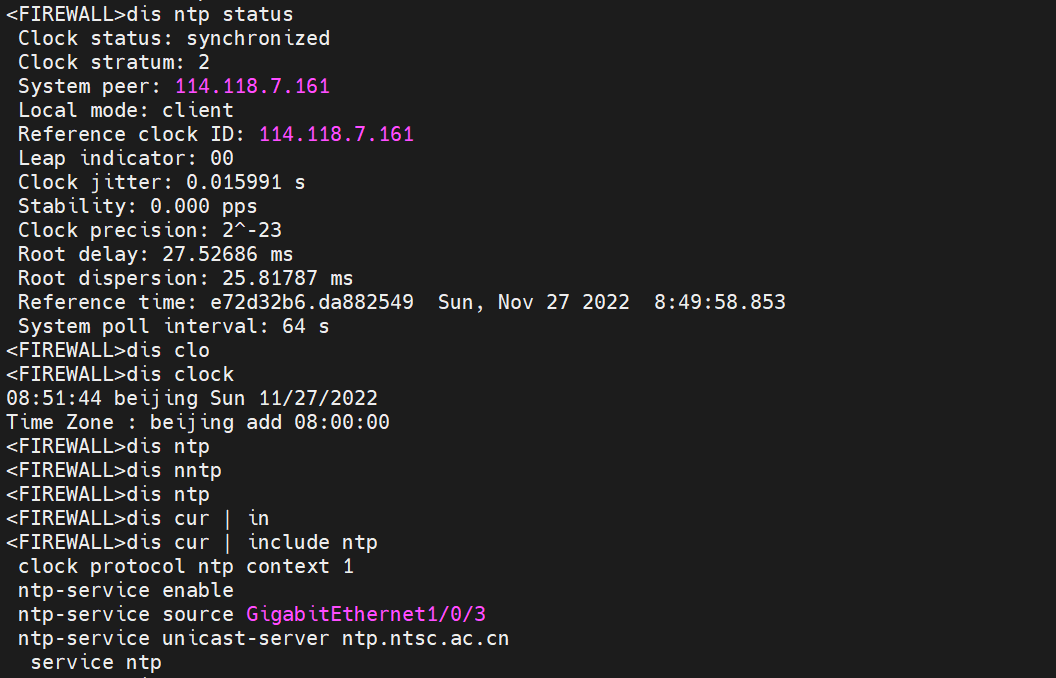
Task: Click the "ntp-service enable" configuration line
Action: pyautogui.click(x=126, y=590)
